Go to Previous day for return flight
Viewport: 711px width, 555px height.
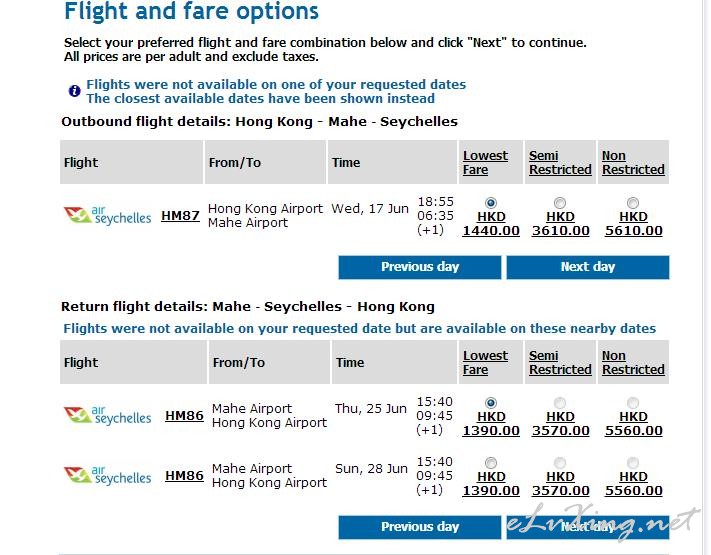420,527
